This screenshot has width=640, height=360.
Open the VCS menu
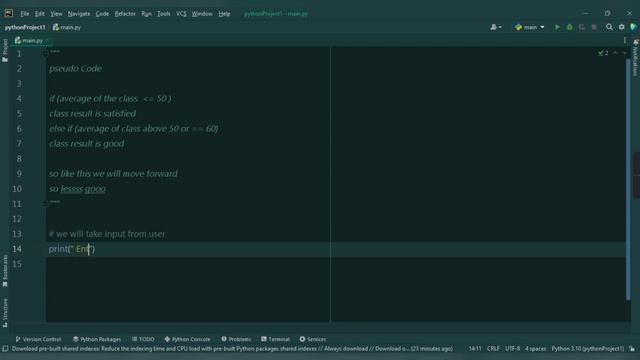(181, 13)
